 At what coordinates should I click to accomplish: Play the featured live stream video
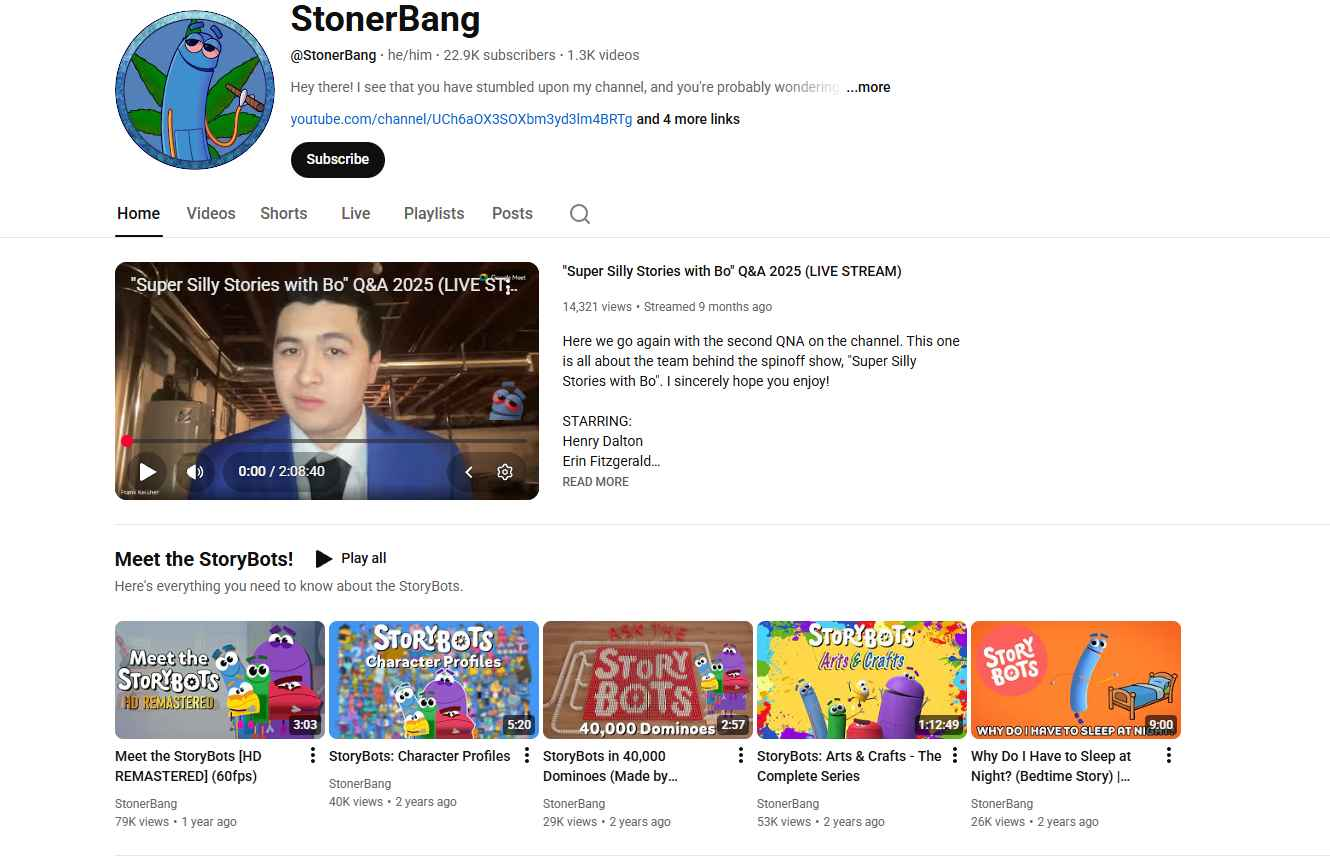[147, 472]
